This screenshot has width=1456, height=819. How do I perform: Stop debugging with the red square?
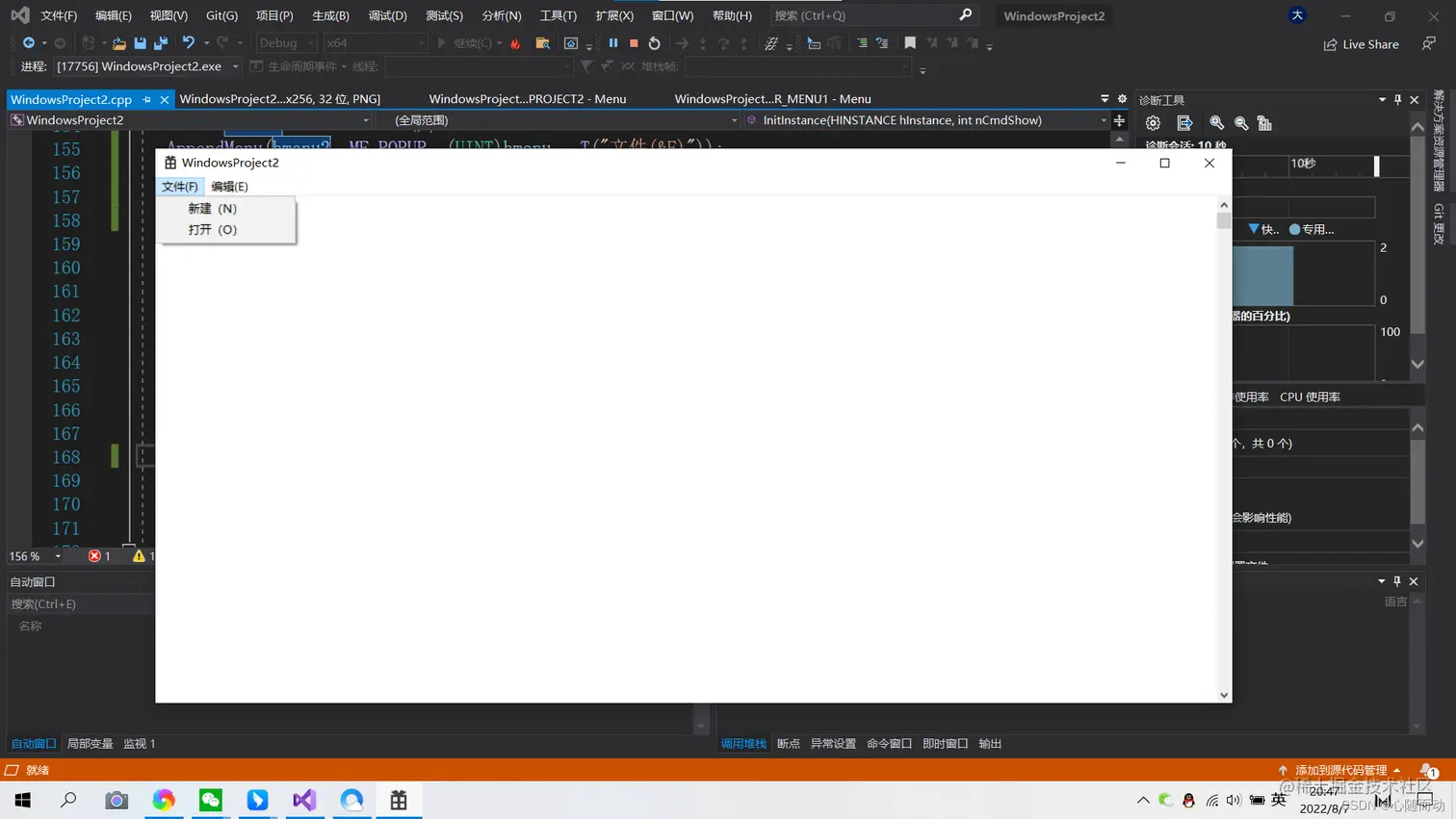(634, 43)
